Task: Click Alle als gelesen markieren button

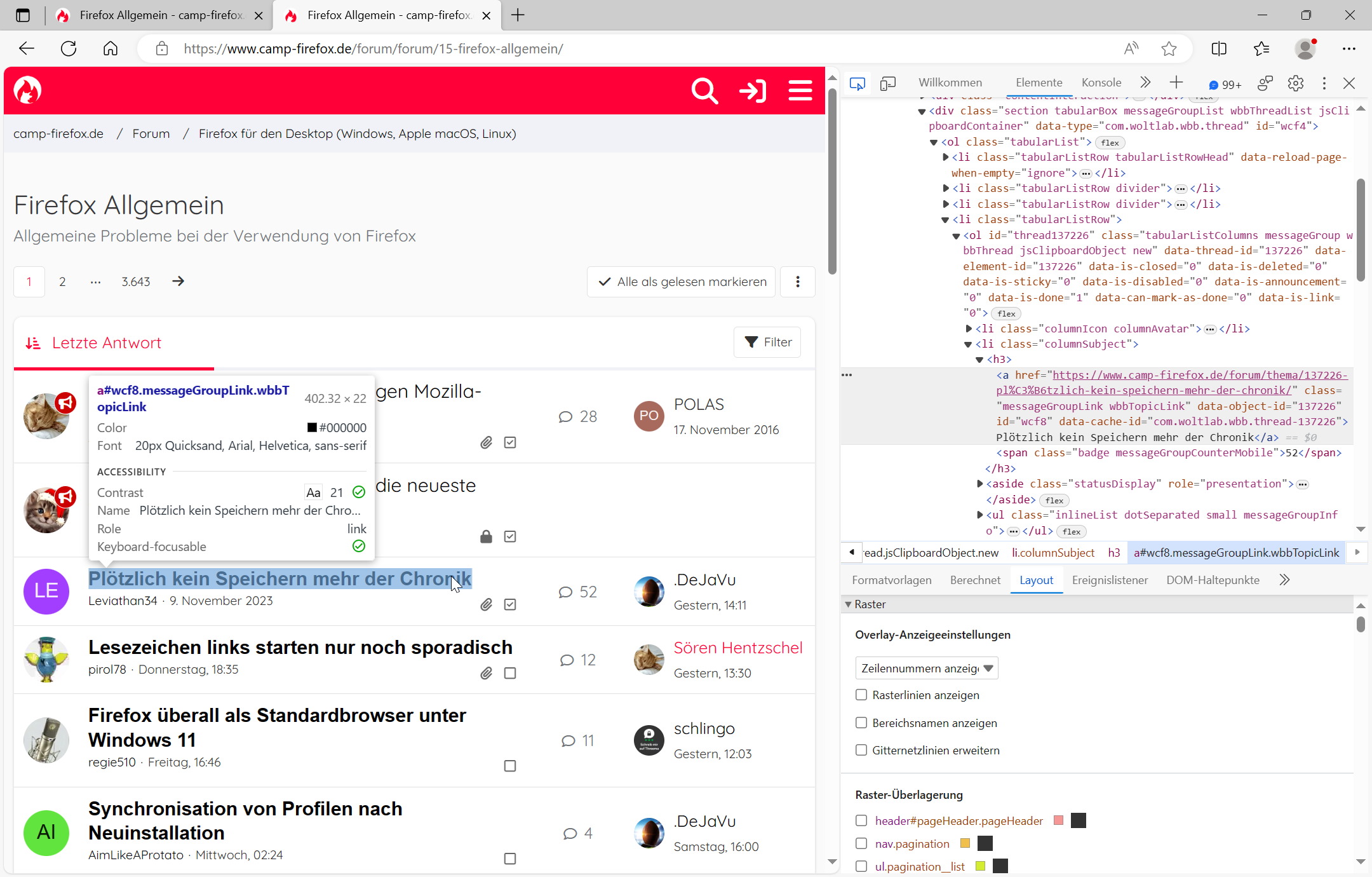Action: coord(681,282)
